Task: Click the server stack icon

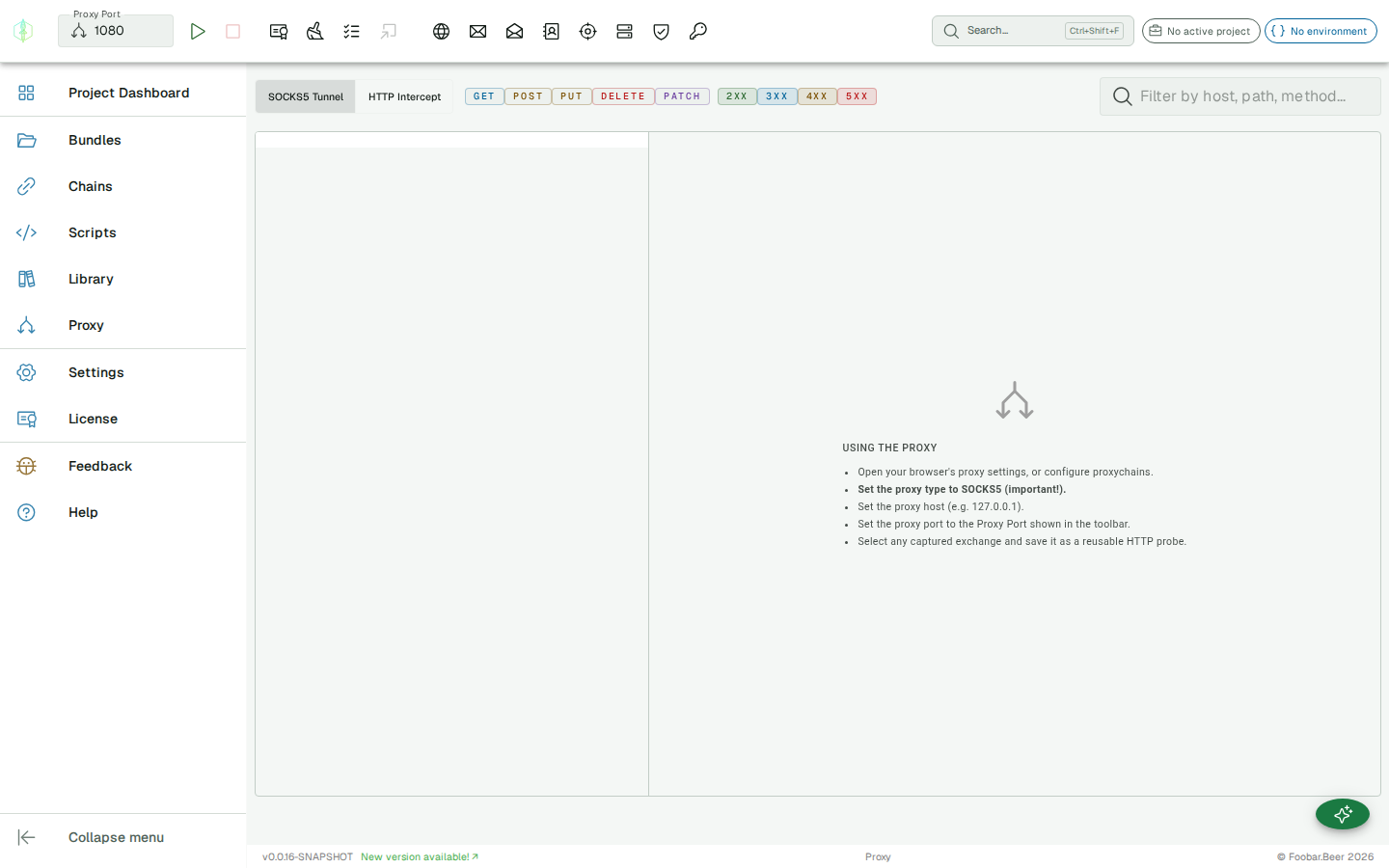Action: [624, 32]
